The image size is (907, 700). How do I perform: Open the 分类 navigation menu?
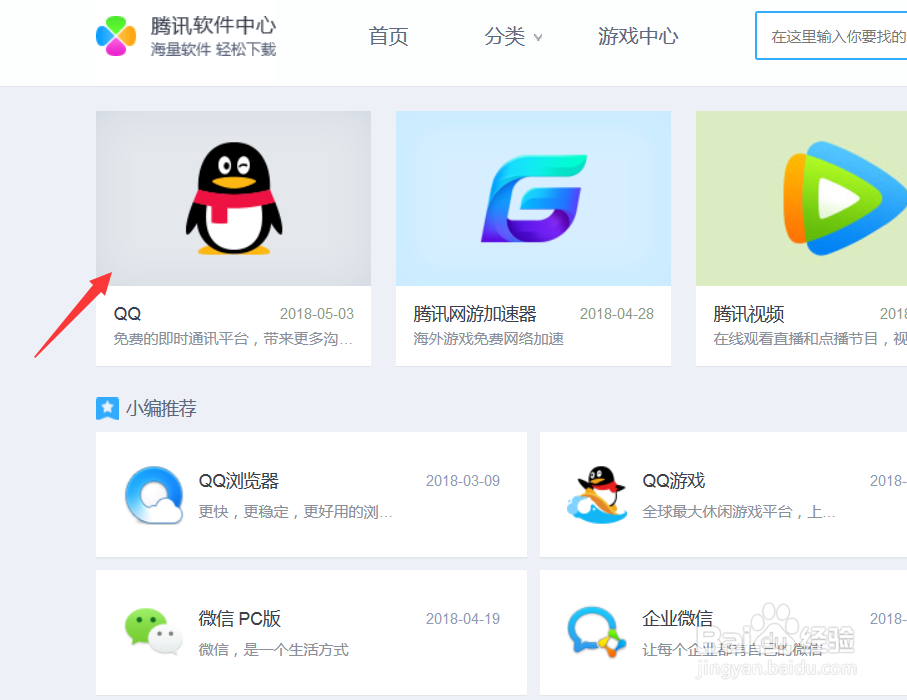tap(504, 36)
